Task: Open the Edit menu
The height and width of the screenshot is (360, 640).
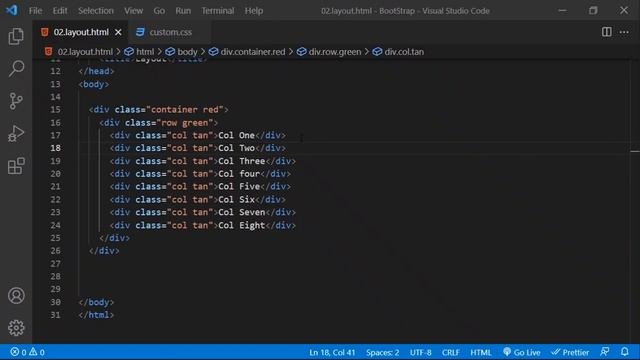Action: coord(60,11)
